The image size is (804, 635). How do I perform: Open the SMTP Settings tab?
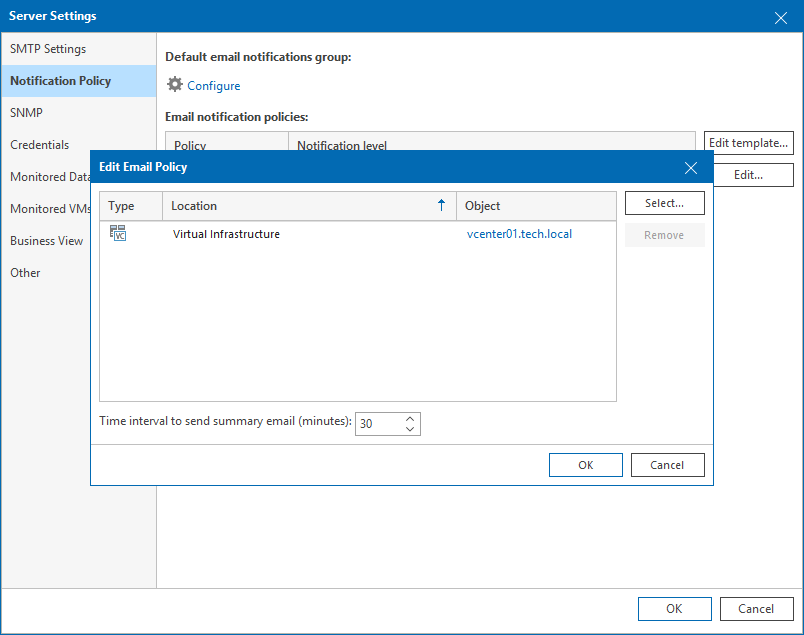coord(48,49)
